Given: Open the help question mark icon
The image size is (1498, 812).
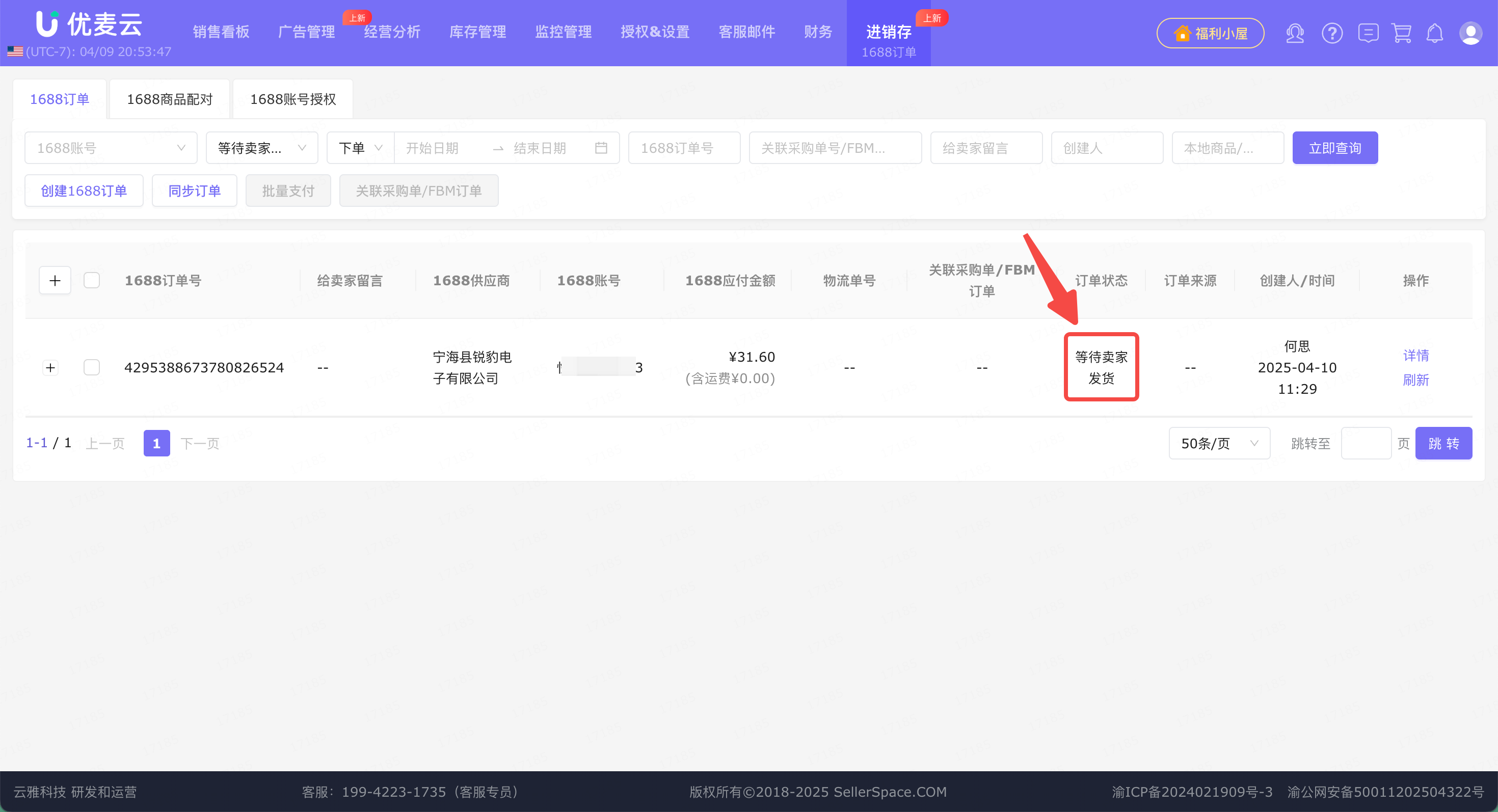Looking at the screenshot, I should pos(1332,33).
